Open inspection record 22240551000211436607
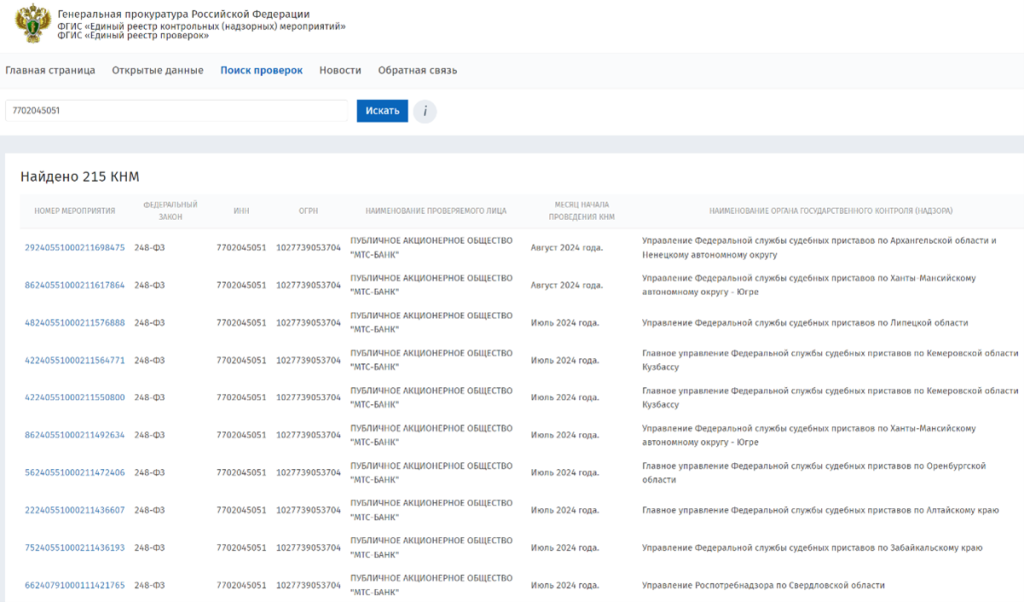This screenshot has height=602, width=1024. [x=75, y=510]
